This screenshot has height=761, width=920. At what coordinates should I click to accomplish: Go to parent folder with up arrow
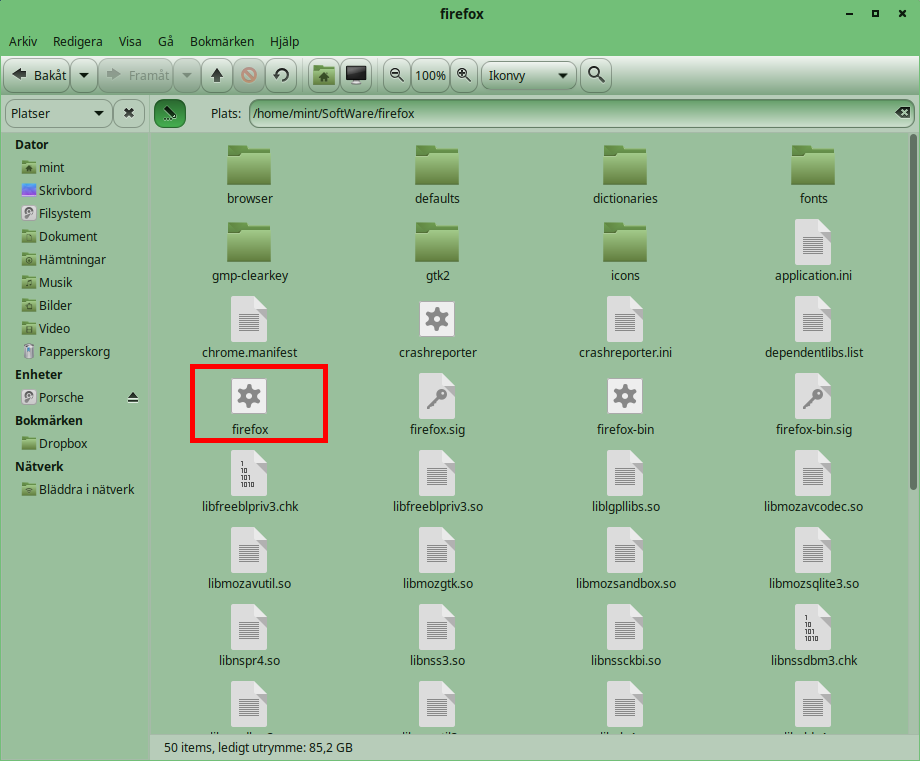217,75
